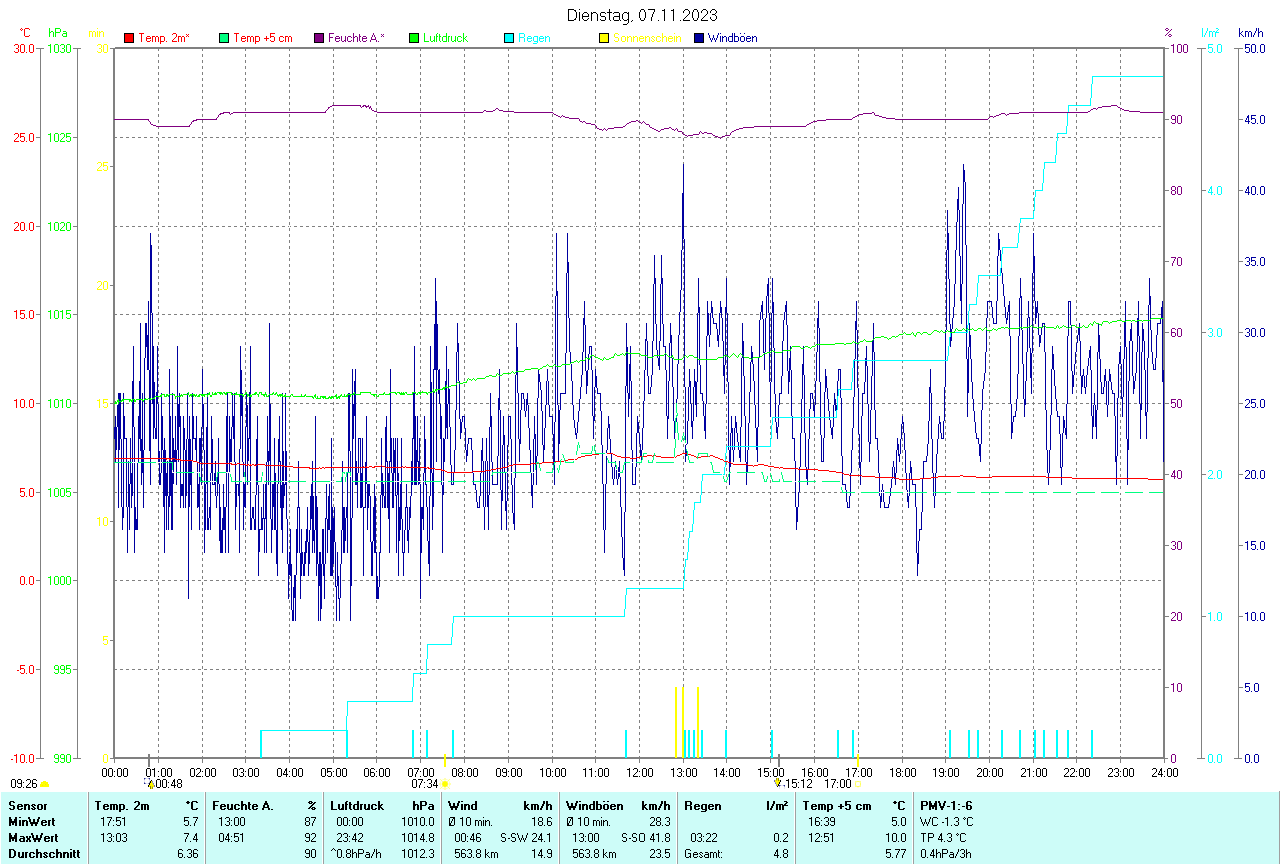Image resolution: width=1280 pixels, height=864 pixels.
Task: Click the Luftdruck table column header
Action: coord(358,805)
